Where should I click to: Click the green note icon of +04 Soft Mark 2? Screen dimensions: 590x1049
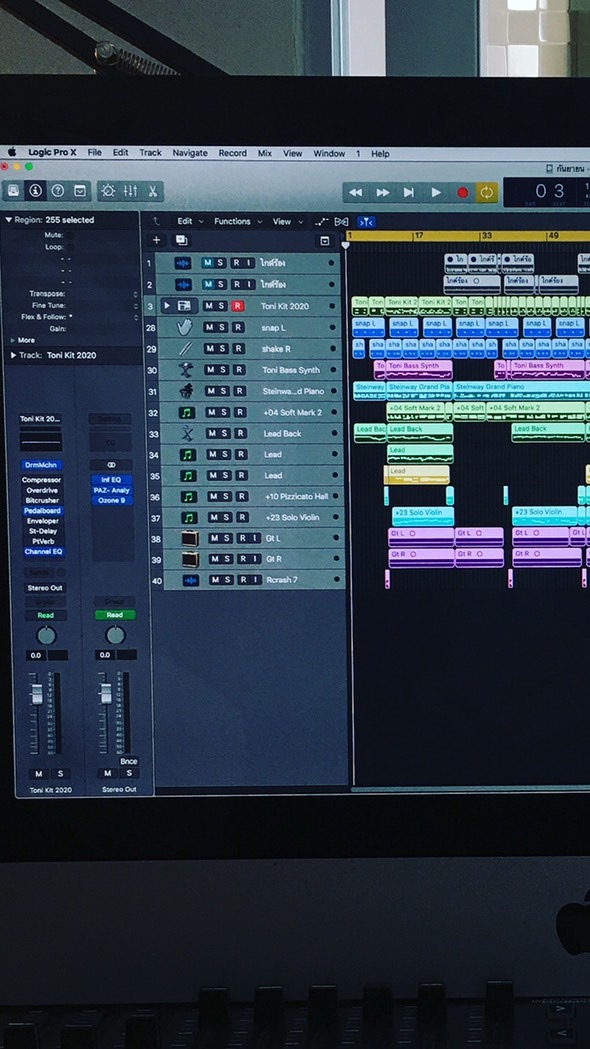click(x=187, y=412)
